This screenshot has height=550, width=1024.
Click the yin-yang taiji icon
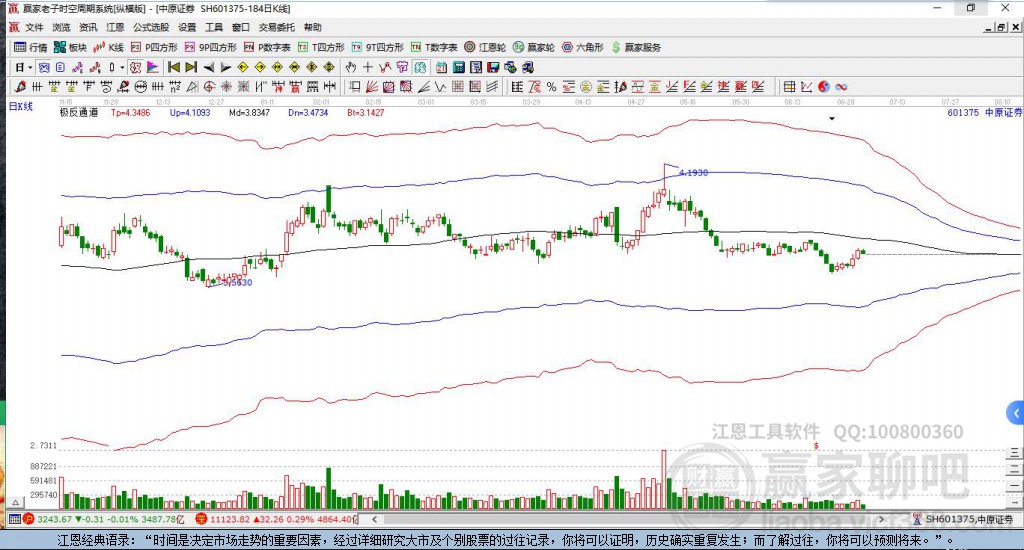pyautogui.click(x=825, y=87)
